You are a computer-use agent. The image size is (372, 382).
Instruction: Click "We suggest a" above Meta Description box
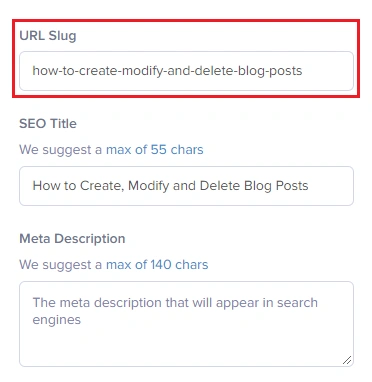[61, 265]
